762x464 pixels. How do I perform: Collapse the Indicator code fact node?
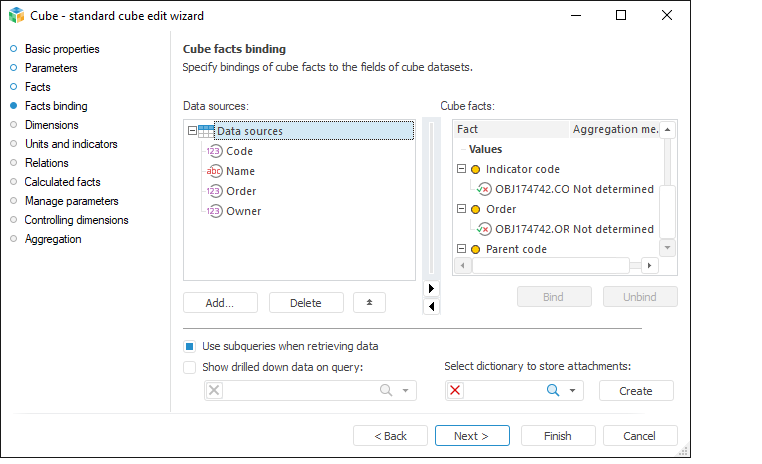461,169
